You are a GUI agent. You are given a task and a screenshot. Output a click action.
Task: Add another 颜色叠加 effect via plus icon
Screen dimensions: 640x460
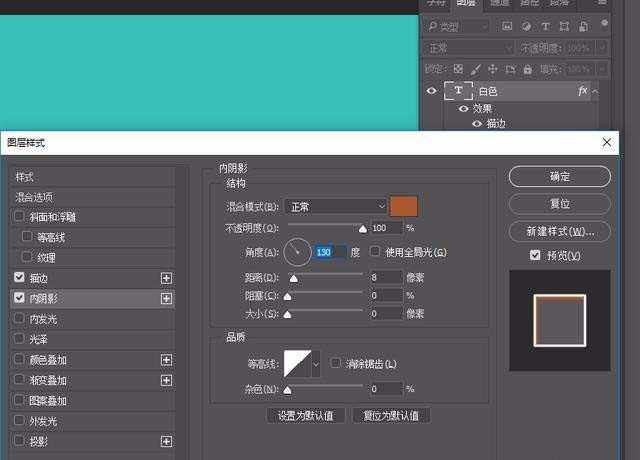[x=167, y=359]
